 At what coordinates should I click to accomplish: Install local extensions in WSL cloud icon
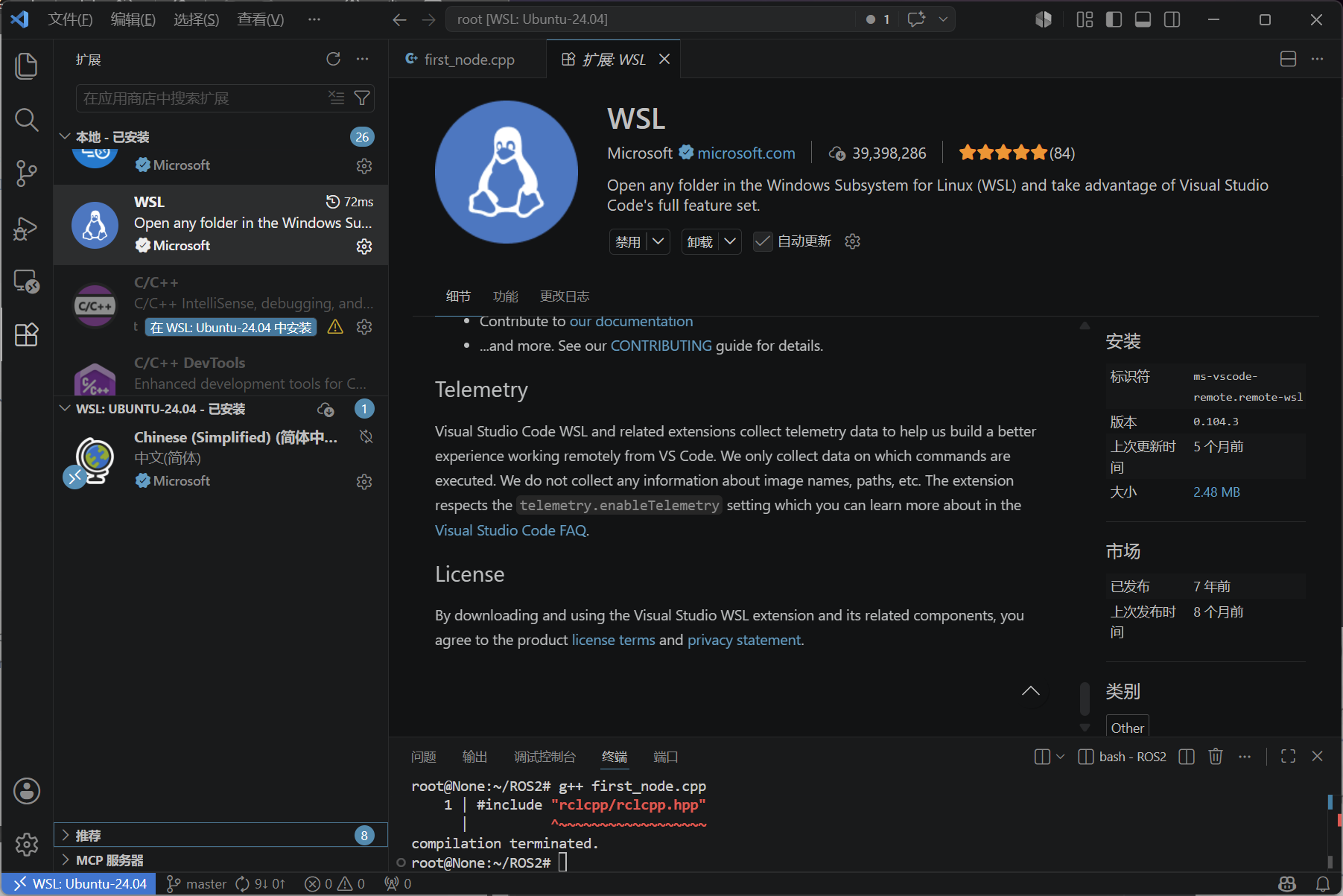click(x=326, y=409)
